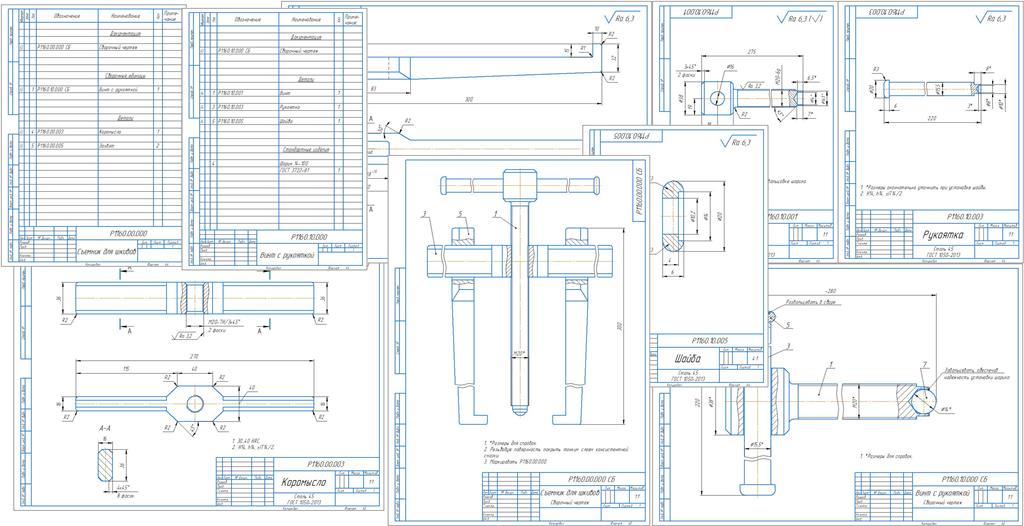Select the Р1160.10.000 specification sheet
Screen dimensions: 1024x526
(274, 139)
